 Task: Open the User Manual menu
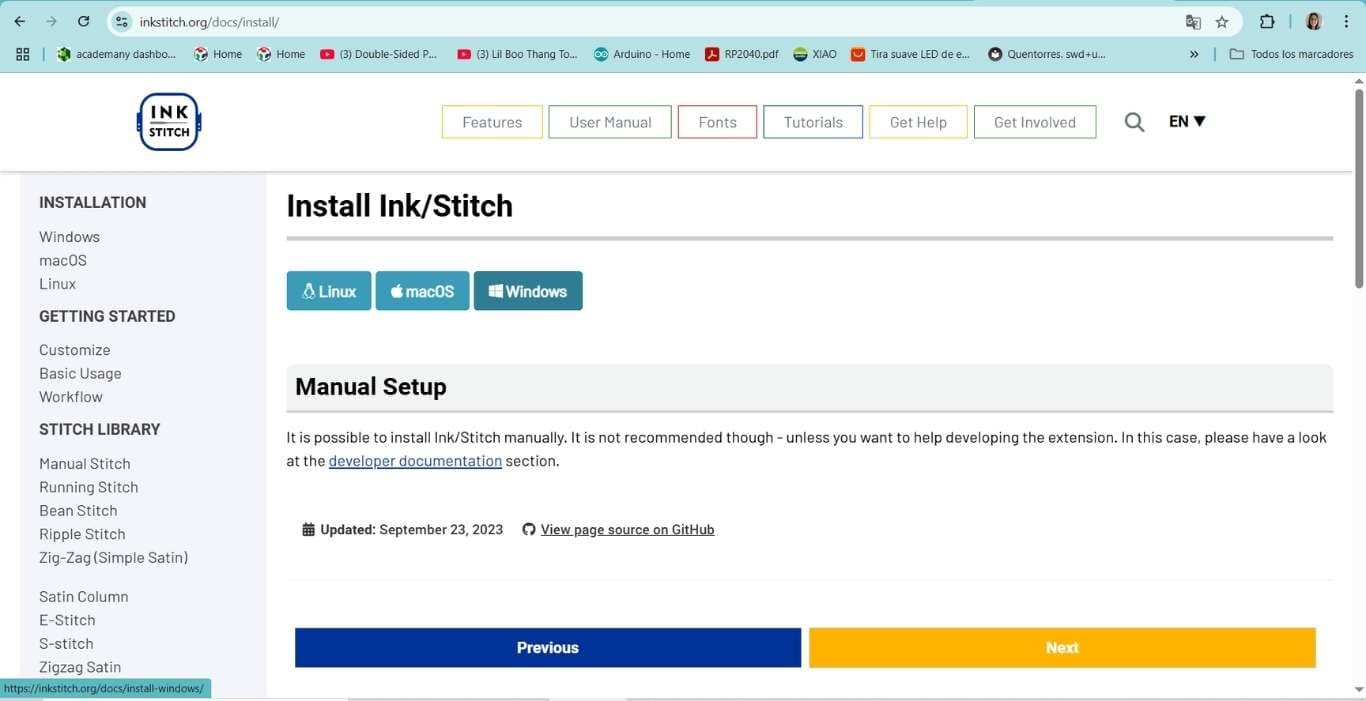pyautogui.click(x=610, y=122)
